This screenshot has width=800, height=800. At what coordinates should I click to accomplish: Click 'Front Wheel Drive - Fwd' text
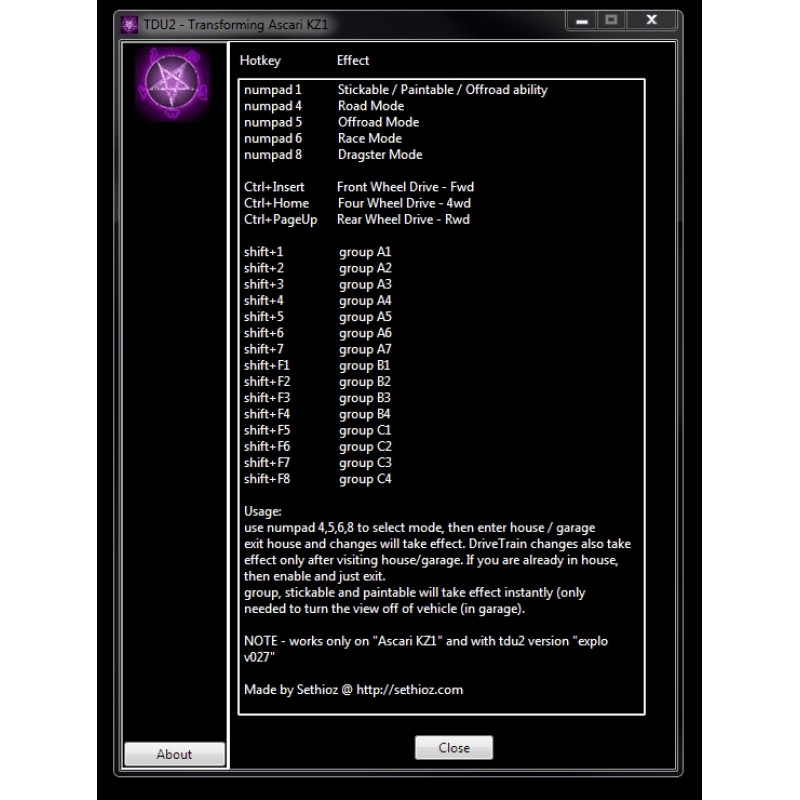tap(405, 187)
